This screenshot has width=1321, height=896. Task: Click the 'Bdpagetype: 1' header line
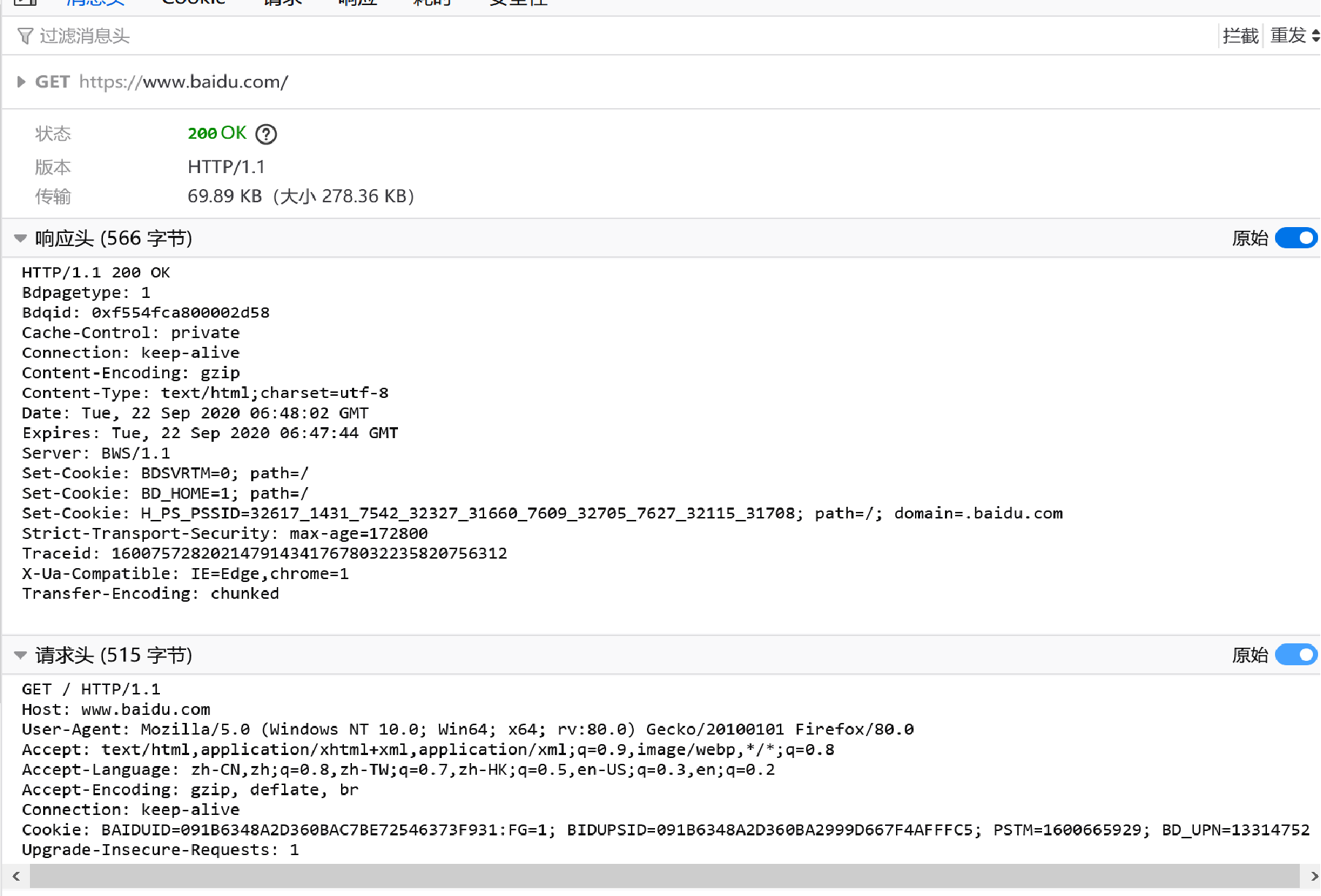pos(86,293)
